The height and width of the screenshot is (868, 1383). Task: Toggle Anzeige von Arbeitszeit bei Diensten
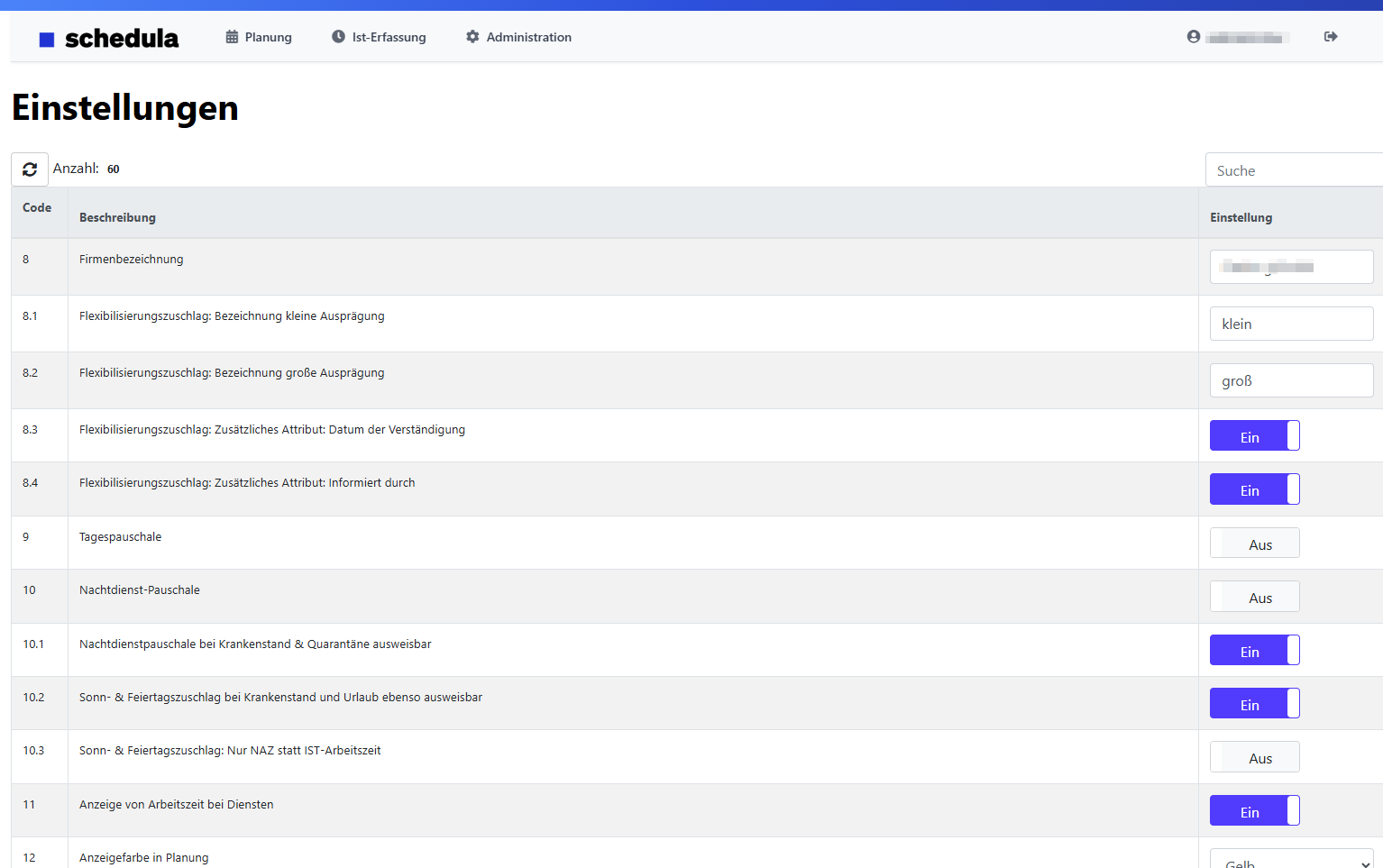[1254, 811]
